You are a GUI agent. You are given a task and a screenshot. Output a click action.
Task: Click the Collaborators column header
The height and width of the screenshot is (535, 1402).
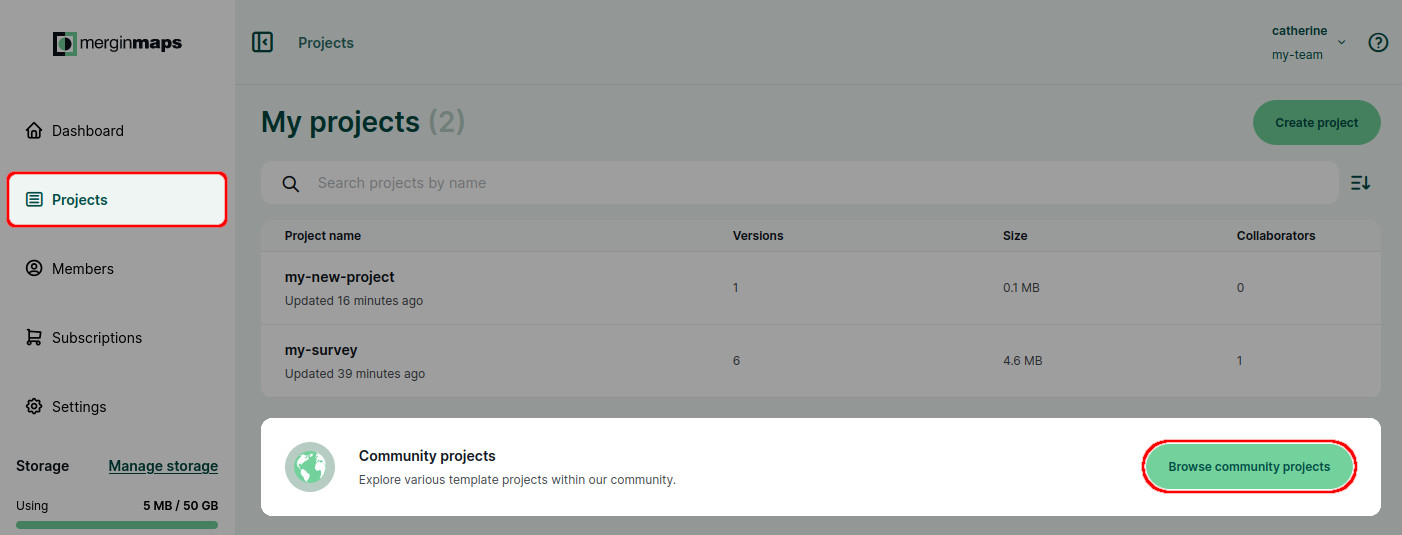pos(1276,236)
